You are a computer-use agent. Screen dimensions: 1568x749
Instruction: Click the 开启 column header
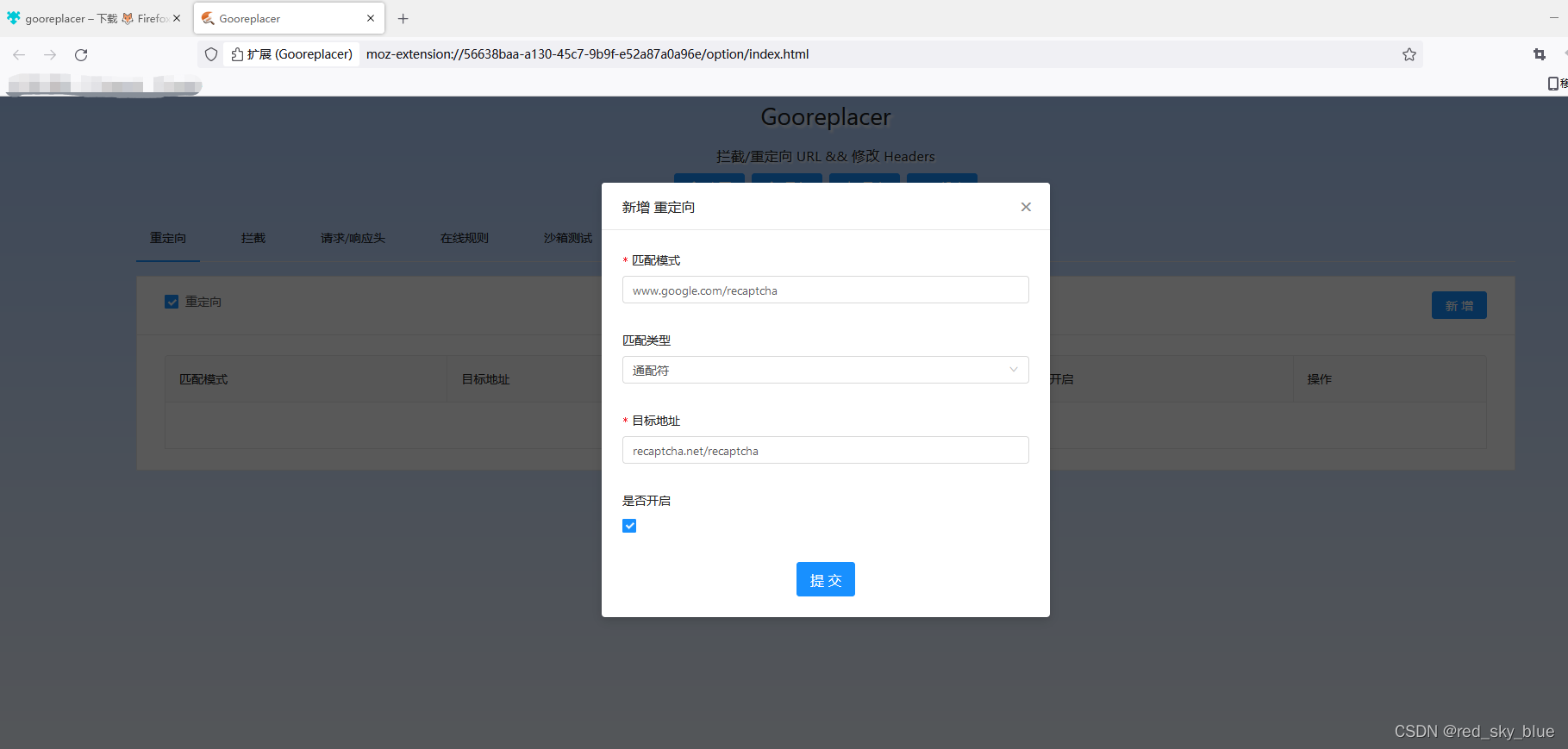point(1062,379)
